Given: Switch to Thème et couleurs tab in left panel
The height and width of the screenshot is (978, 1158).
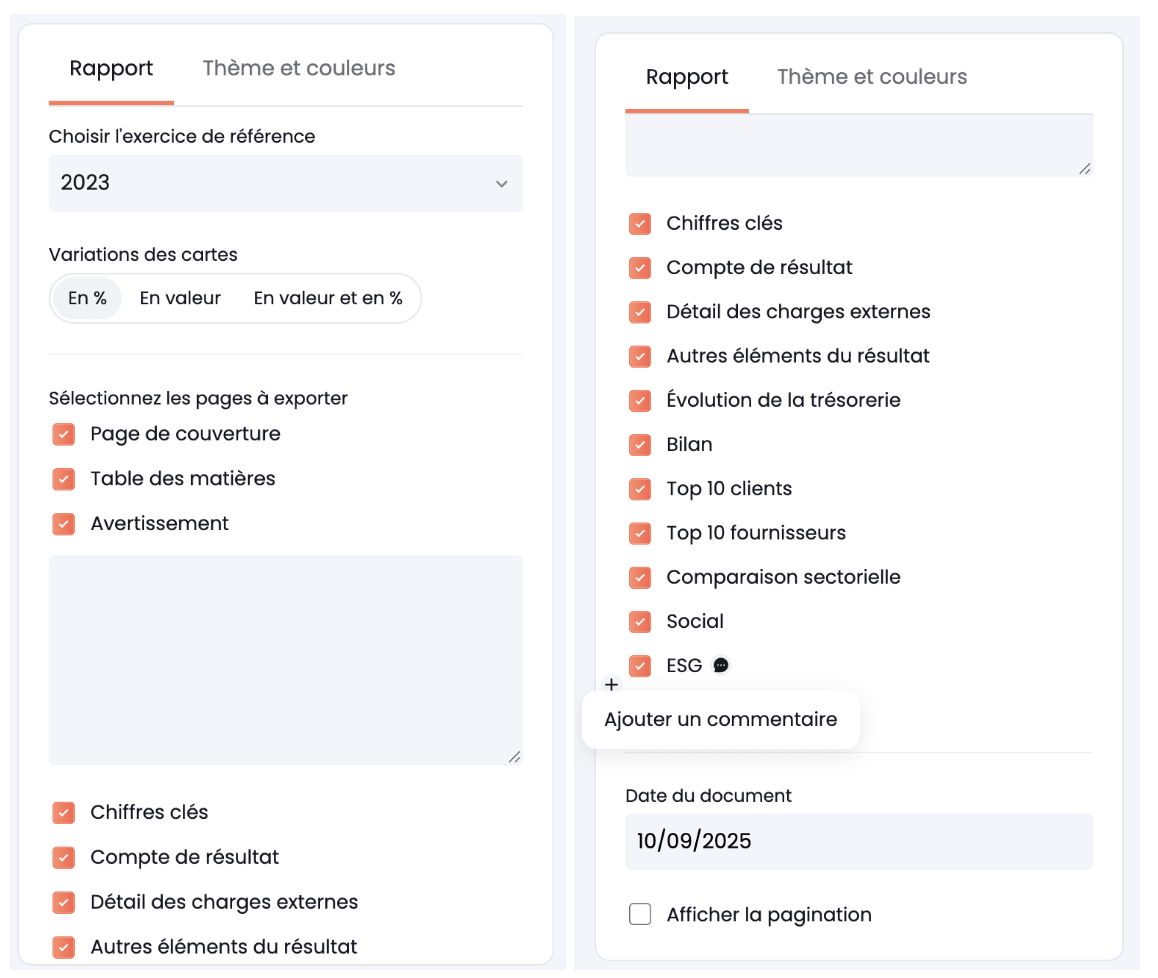Looking at the screenshot, I should 299,68.
